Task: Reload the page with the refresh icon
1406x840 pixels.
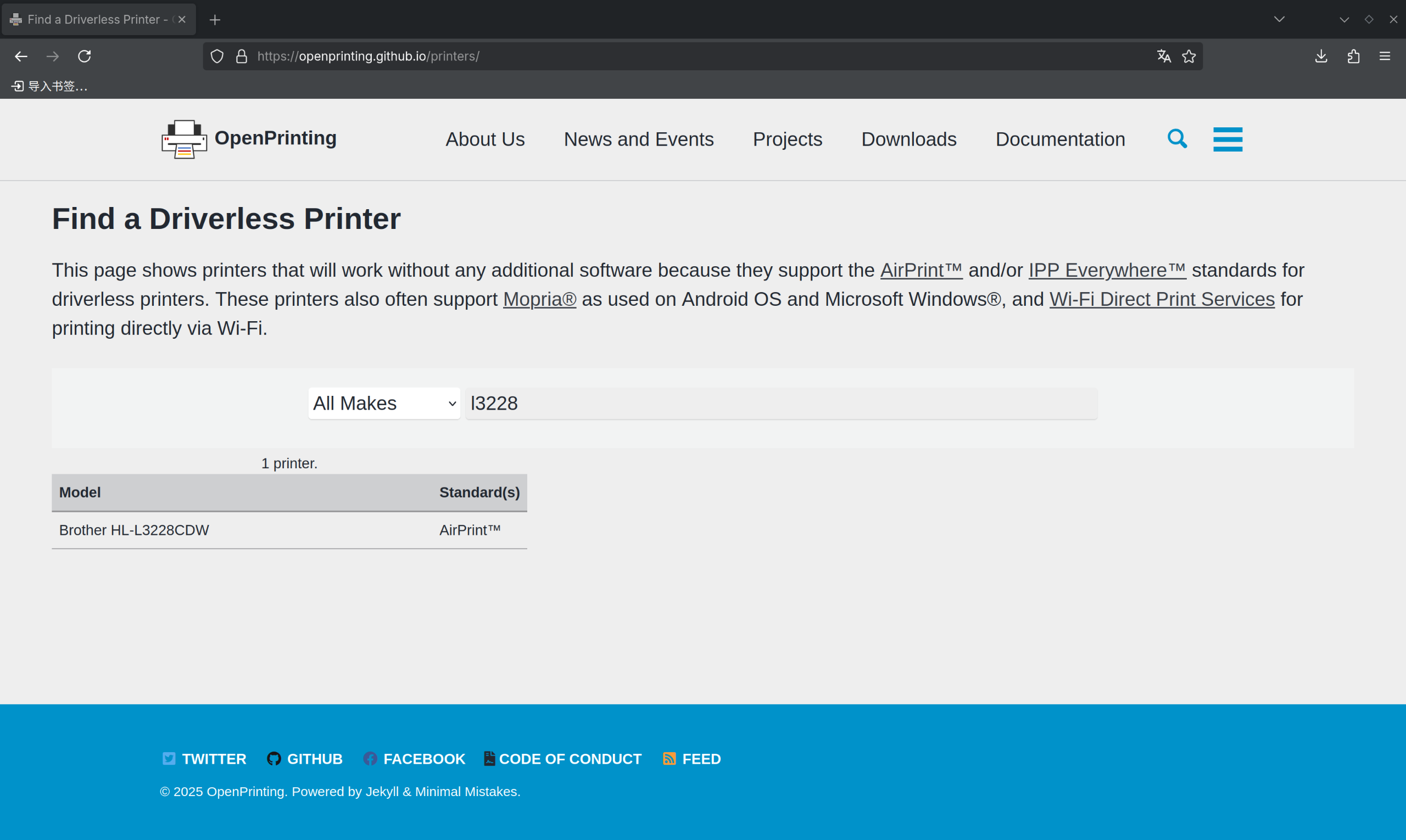Action: tap(85, 56)
